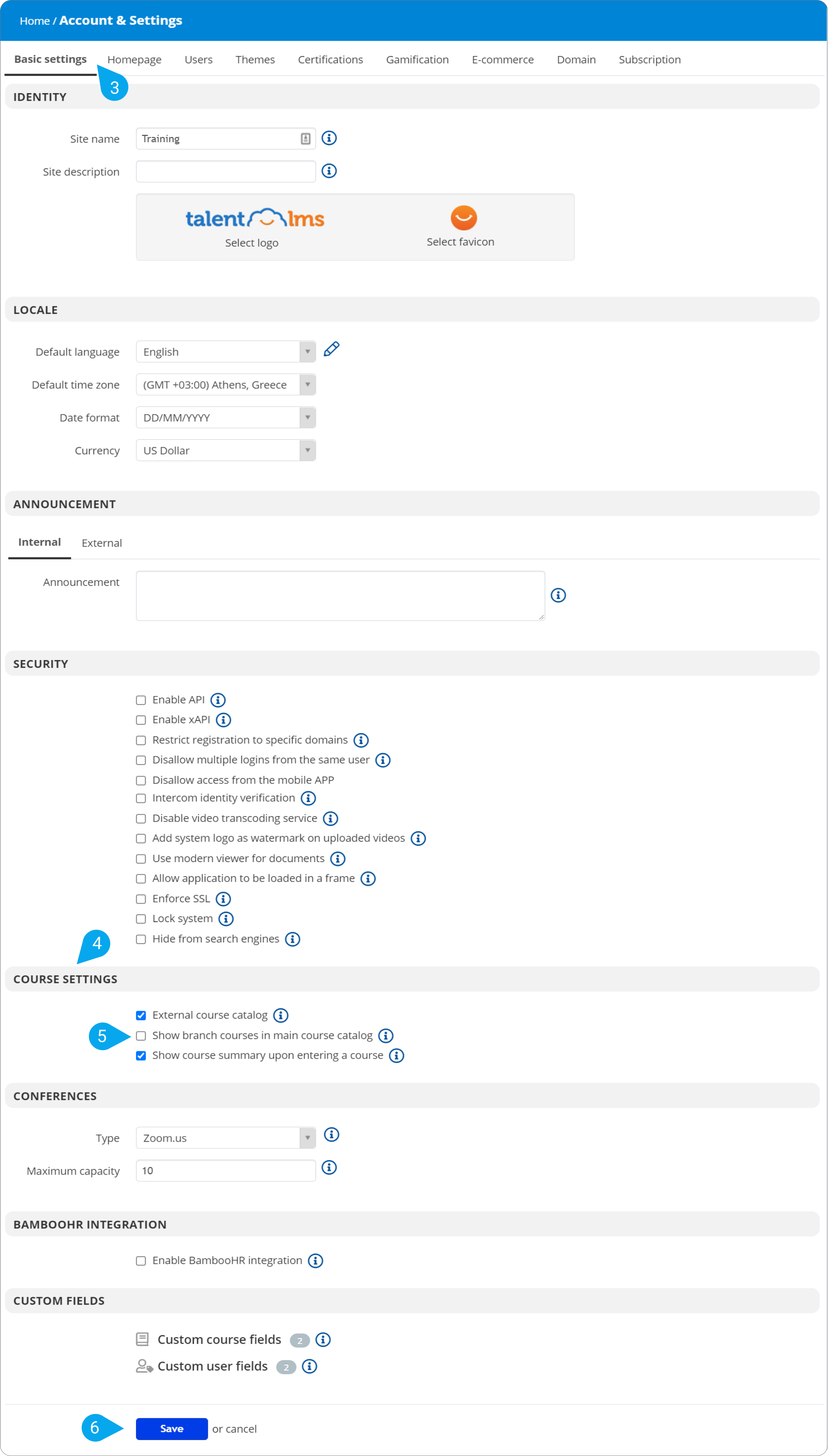Show info for Use modern viewer for documents

[x=338, y=859]
